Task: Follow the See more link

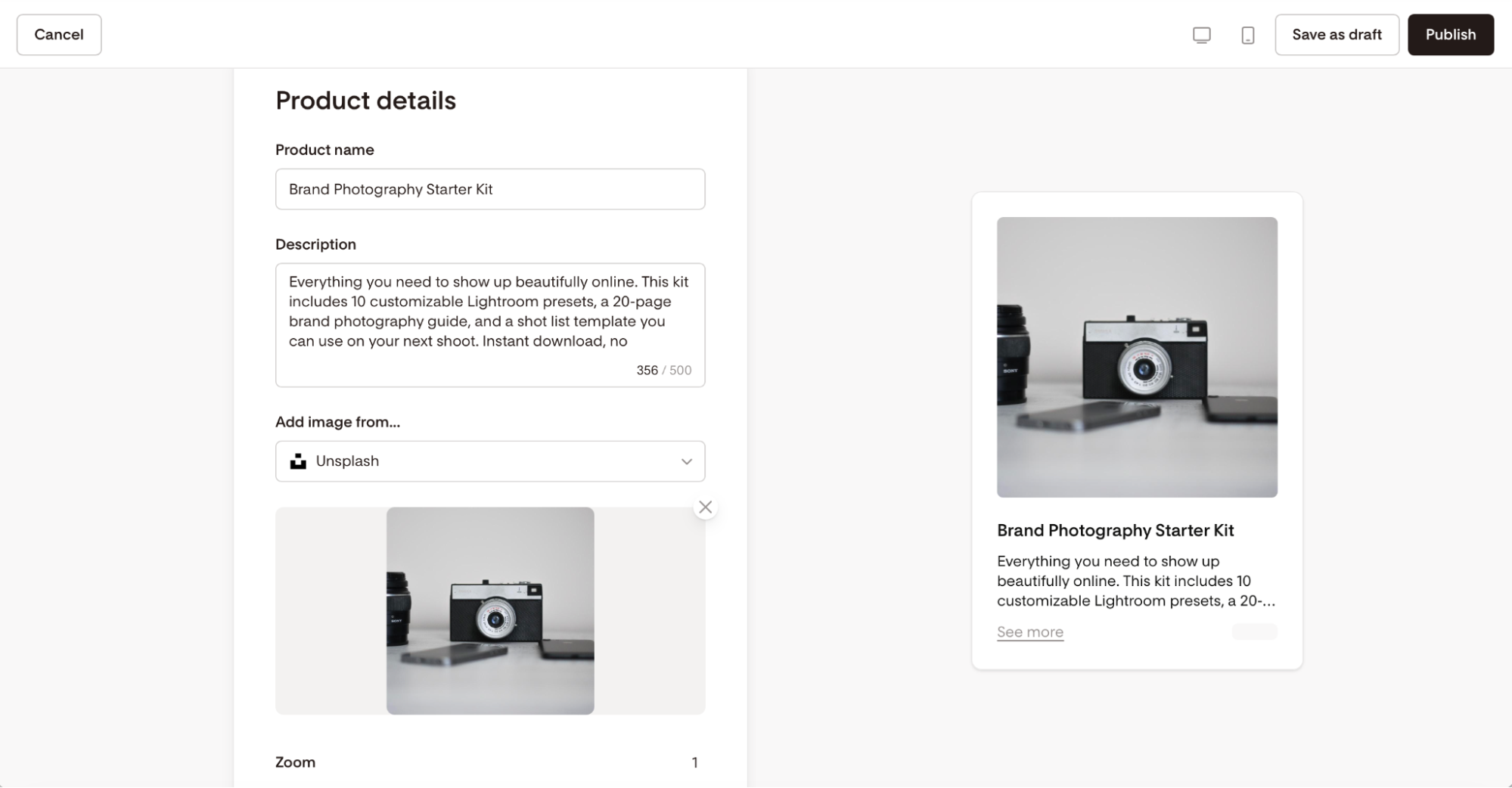Action: tap(1029, 632)
